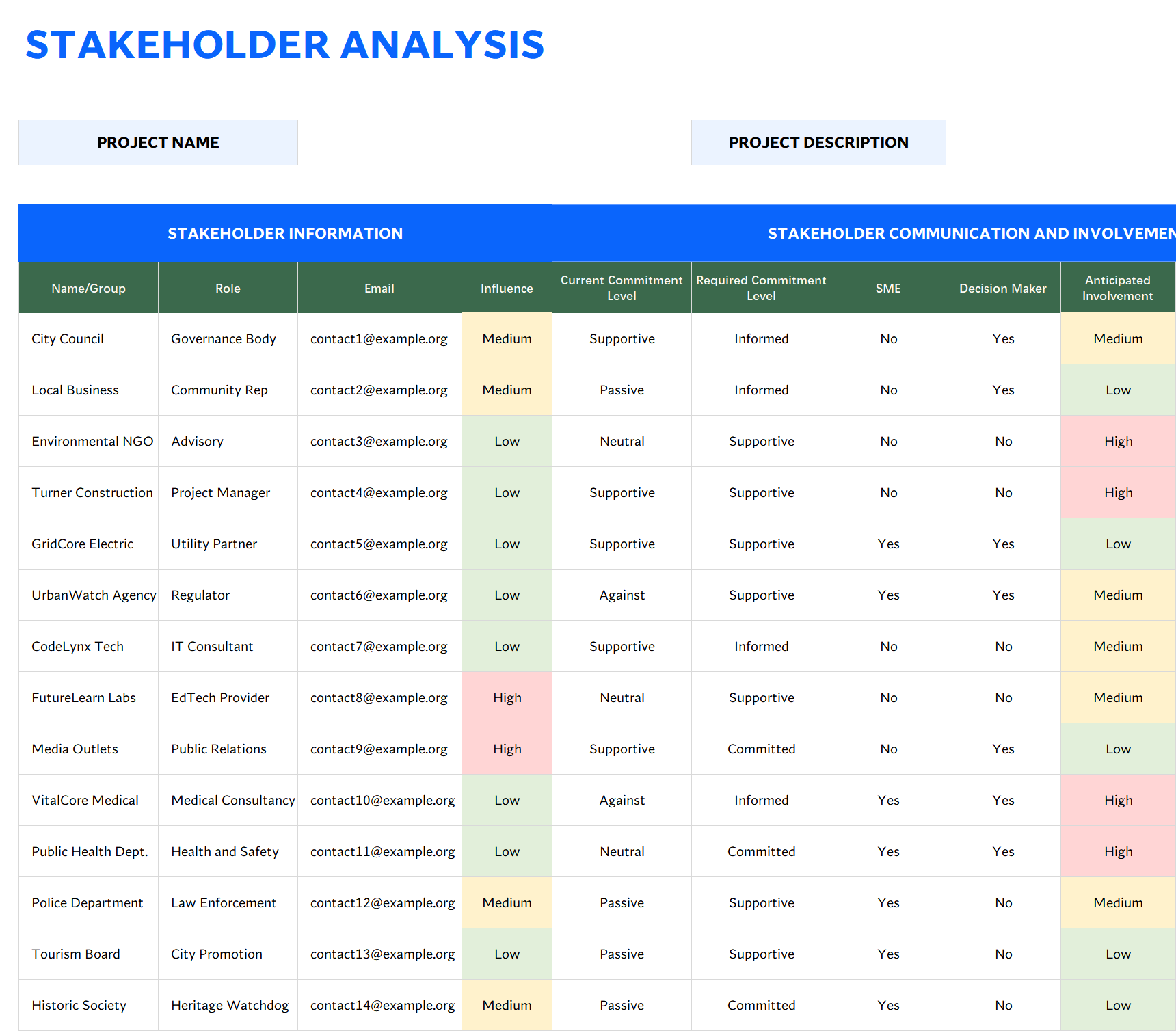Select the Community Rep role cell

[228, 390]
